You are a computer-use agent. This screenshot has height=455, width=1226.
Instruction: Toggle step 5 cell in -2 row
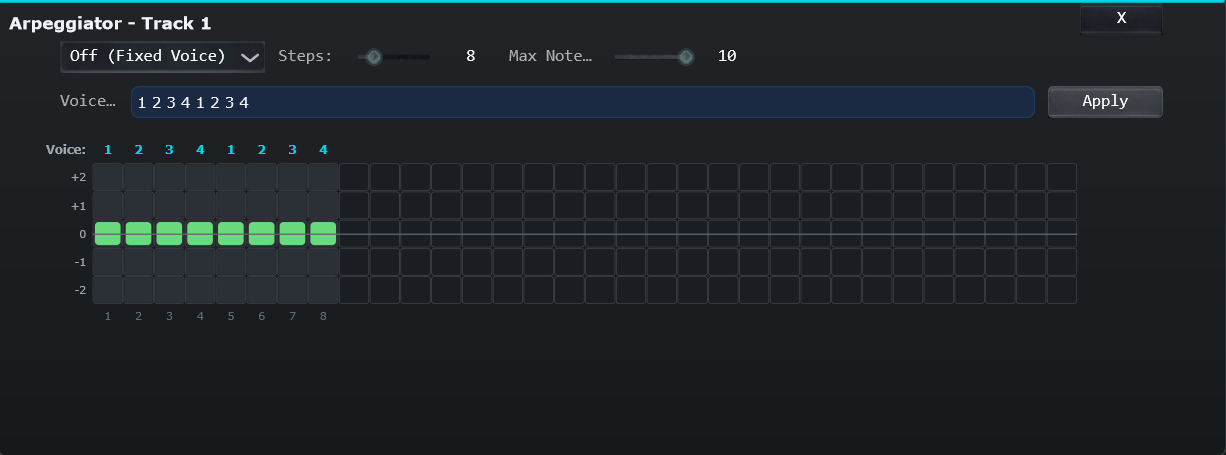[x=231, y=289]
